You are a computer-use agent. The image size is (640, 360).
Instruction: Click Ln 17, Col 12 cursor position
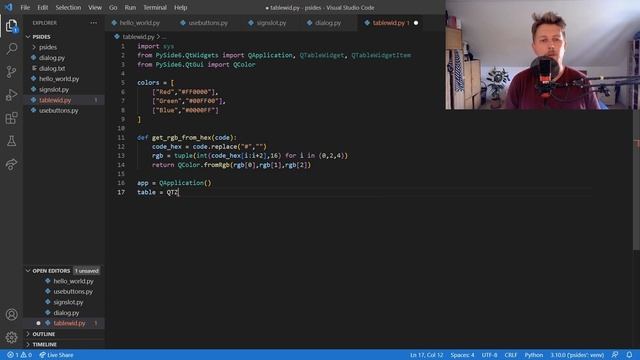coord(427,355)
